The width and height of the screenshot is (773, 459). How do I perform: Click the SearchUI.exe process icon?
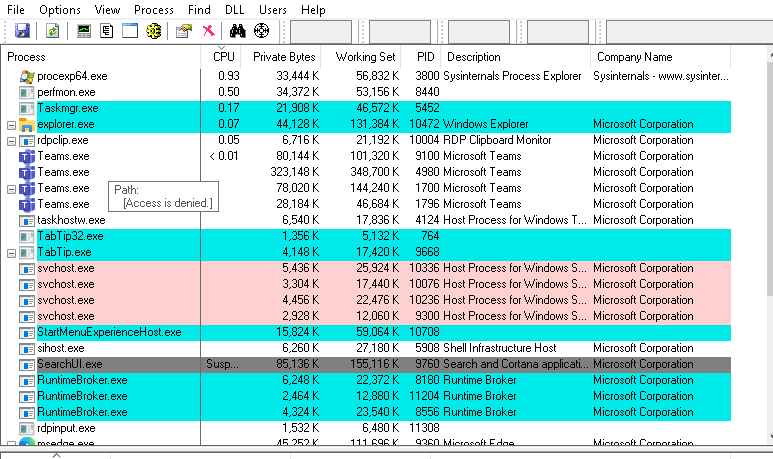coord(27,364)
